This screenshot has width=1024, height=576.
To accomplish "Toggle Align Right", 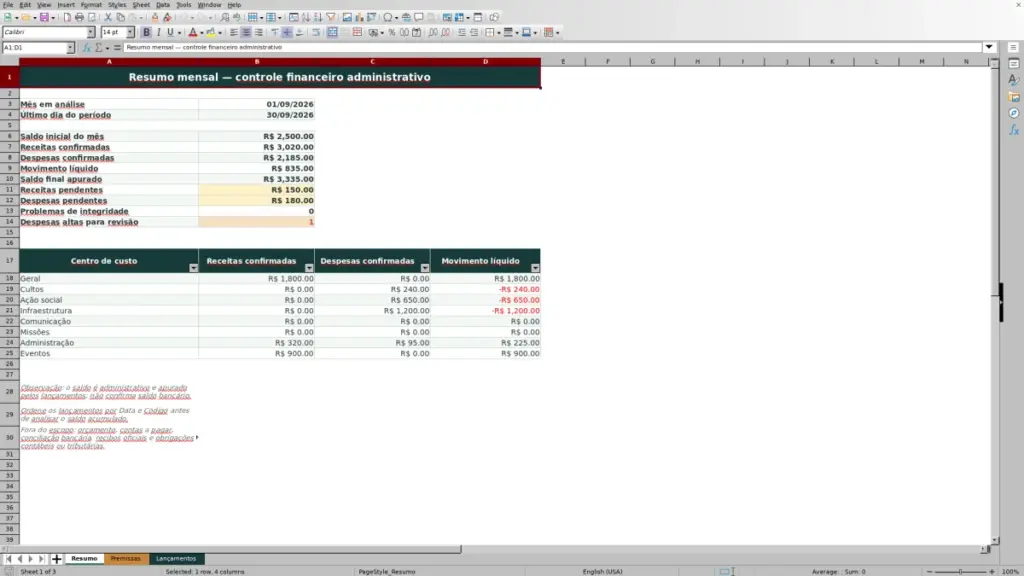I will (x=259, y=33).
